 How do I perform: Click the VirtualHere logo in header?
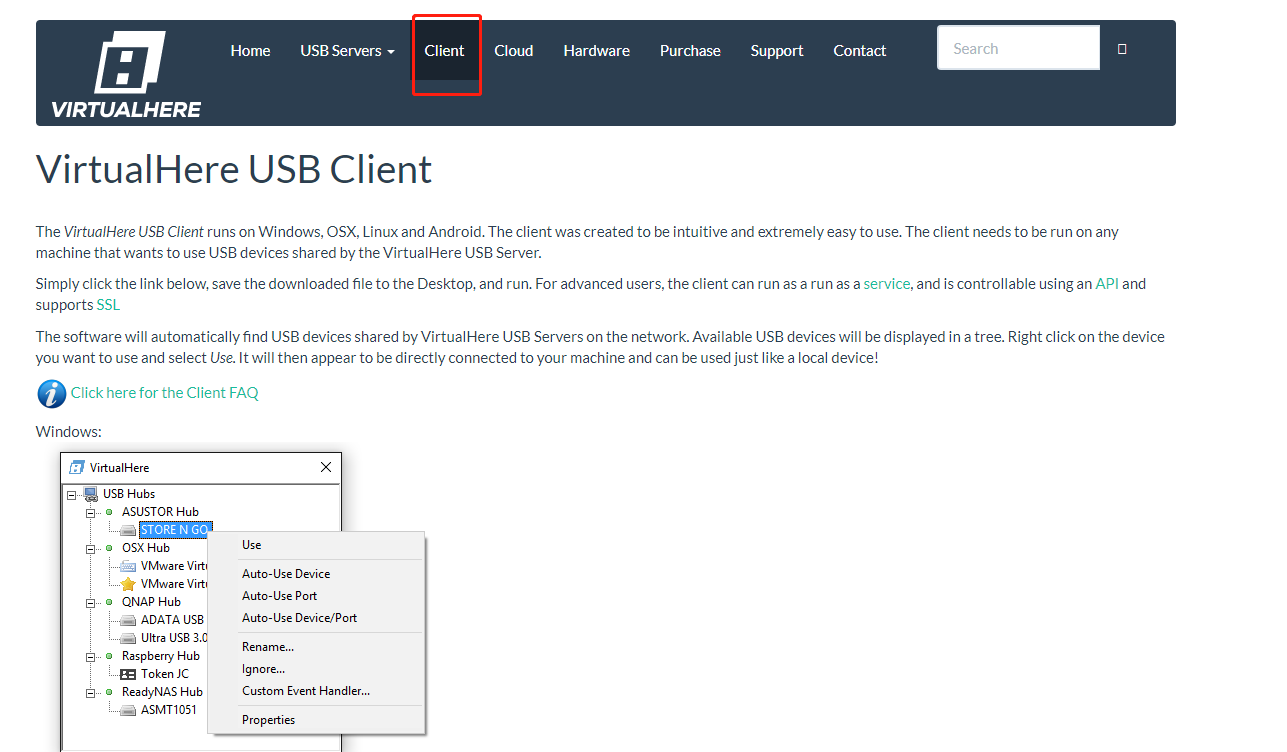pos(126,74)
